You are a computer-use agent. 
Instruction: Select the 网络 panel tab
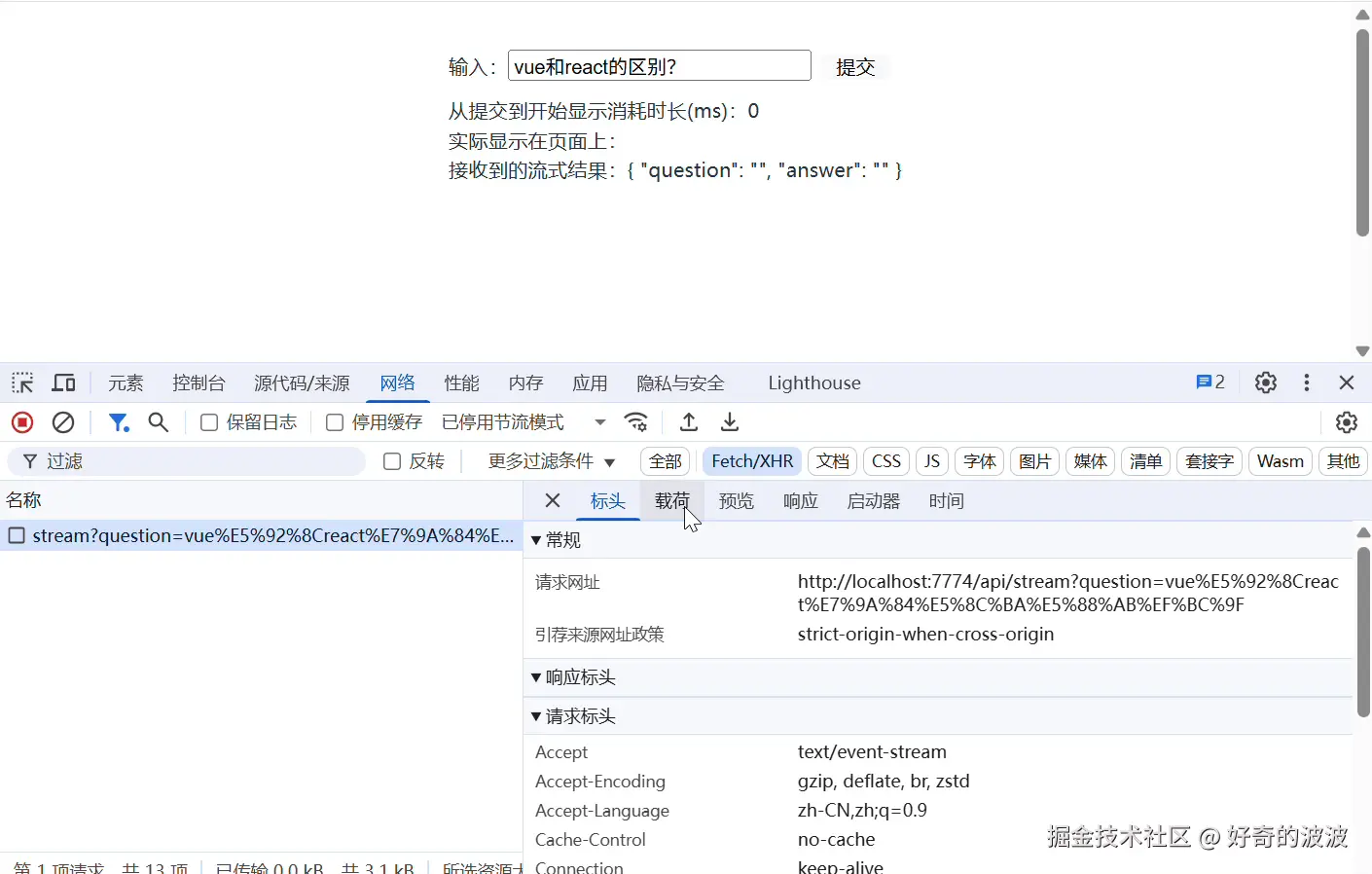click(x=398, y=382)
